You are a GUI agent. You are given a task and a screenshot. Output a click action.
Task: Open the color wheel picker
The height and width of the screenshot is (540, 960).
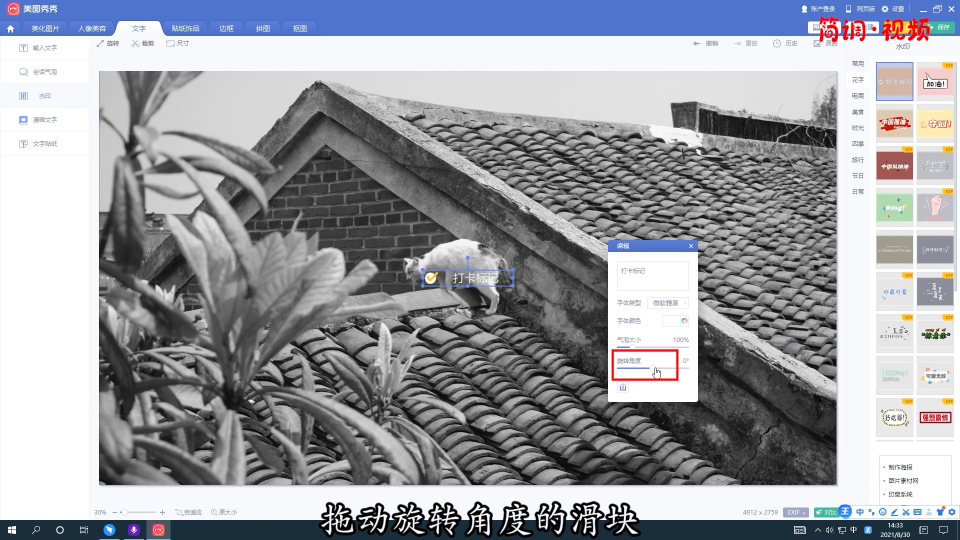click(x=685, y=321)
